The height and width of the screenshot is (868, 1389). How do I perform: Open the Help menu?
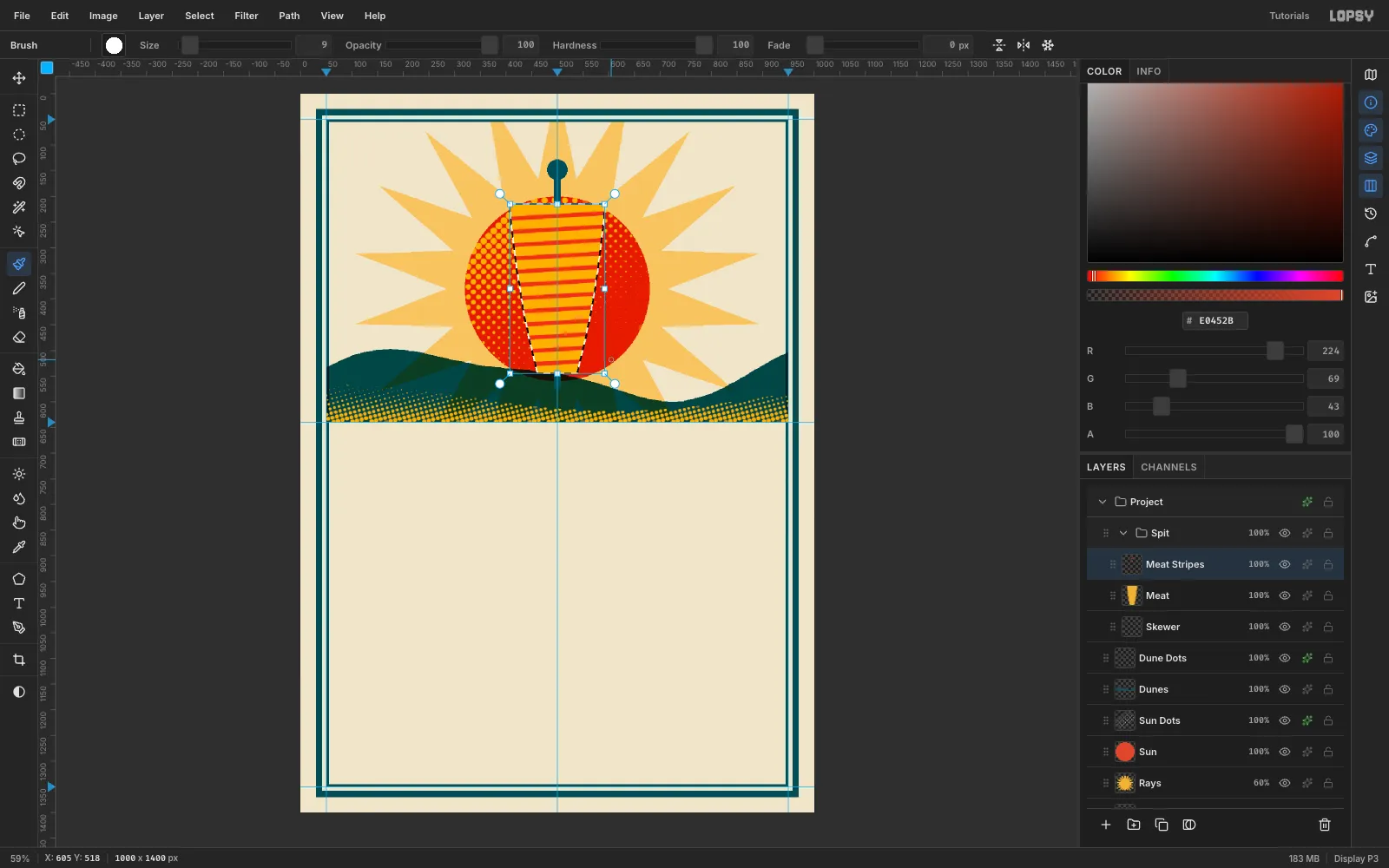pyautogui.click(x=375, y=16)
